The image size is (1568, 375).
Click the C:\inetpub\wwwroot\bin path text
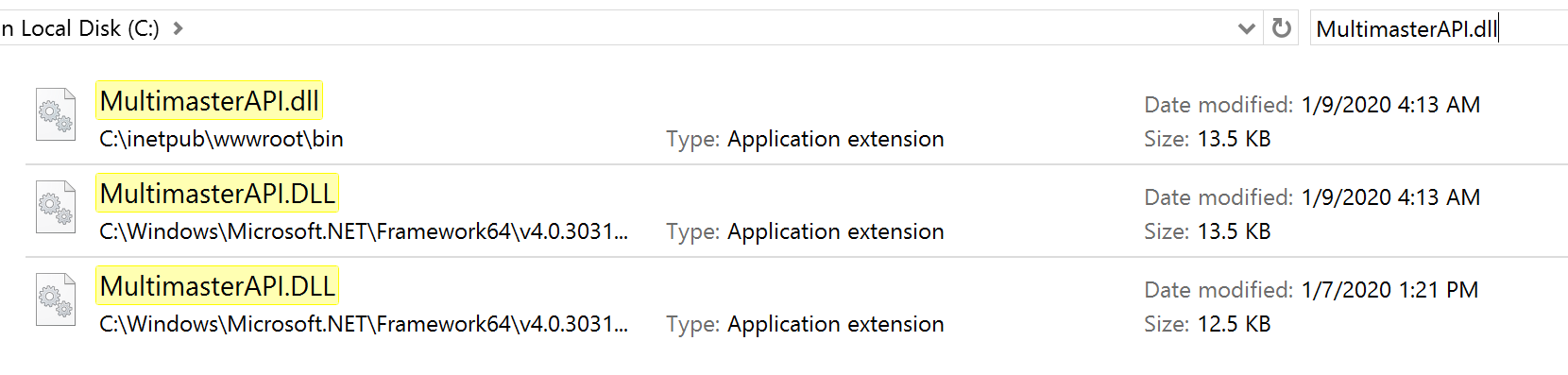(221, 139)
